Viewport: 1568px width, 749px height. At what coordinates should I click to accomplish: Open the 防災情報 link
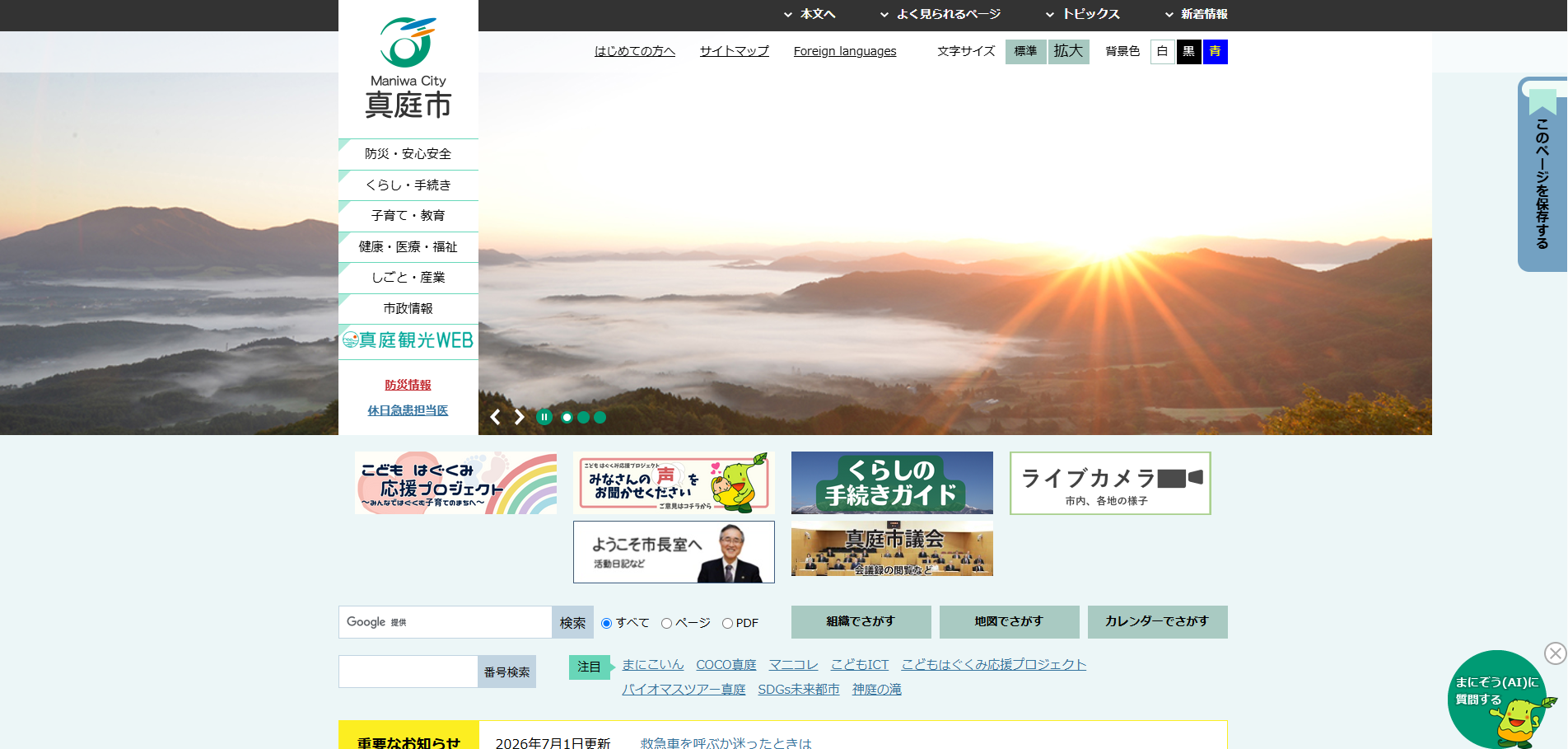click(x=408, y=385)
